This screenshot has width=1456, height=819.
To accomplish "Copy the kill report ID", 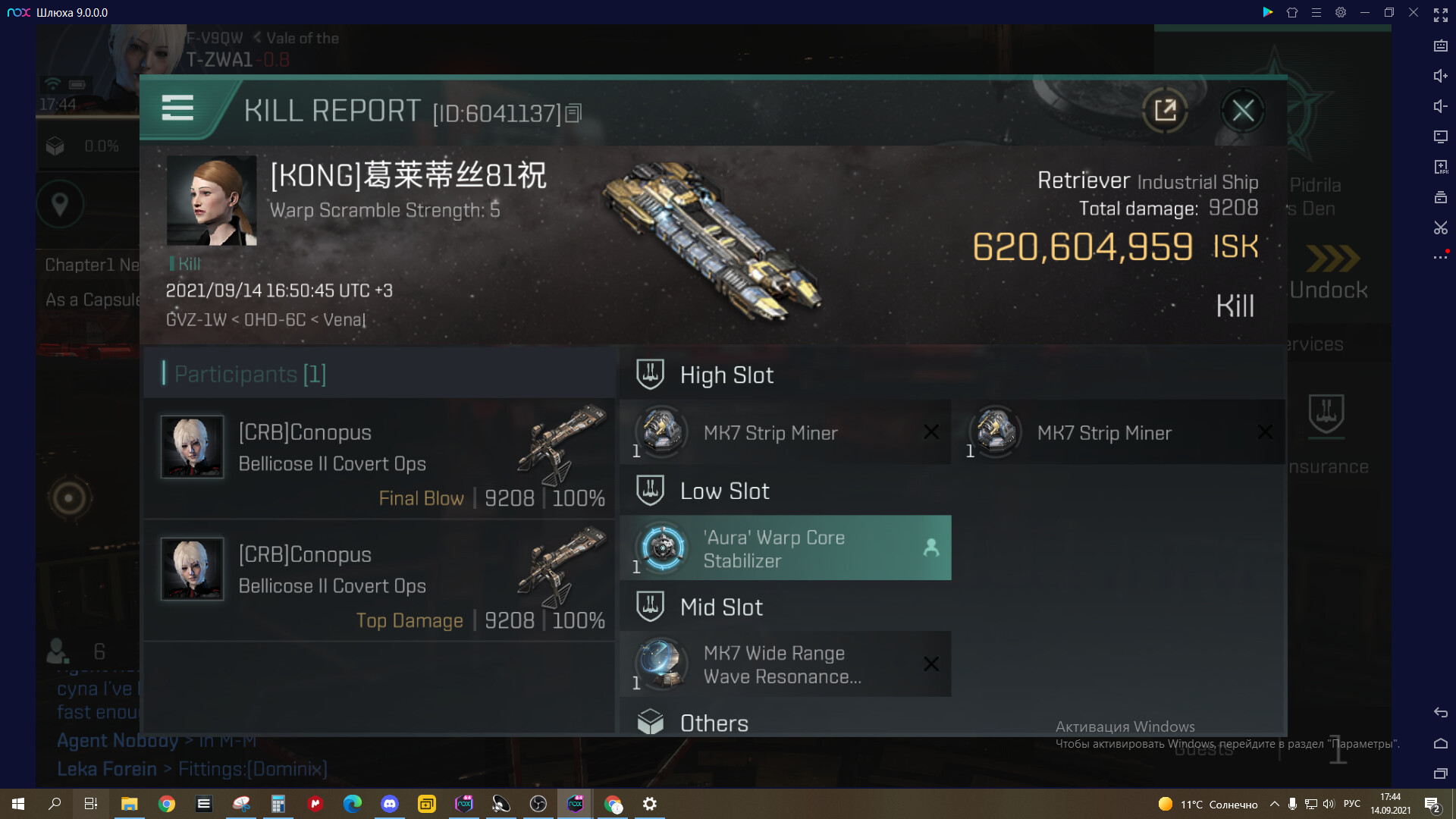I will (x=574, y=114).
